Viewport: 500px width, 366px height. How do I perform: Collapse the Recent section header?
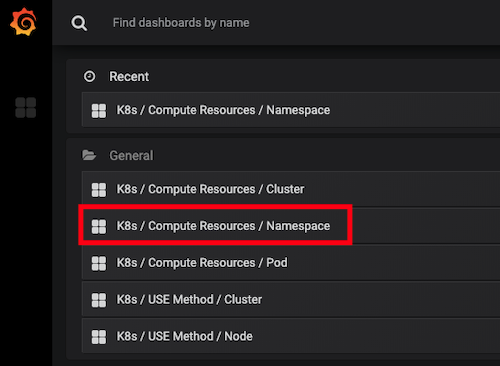(129, 76)
